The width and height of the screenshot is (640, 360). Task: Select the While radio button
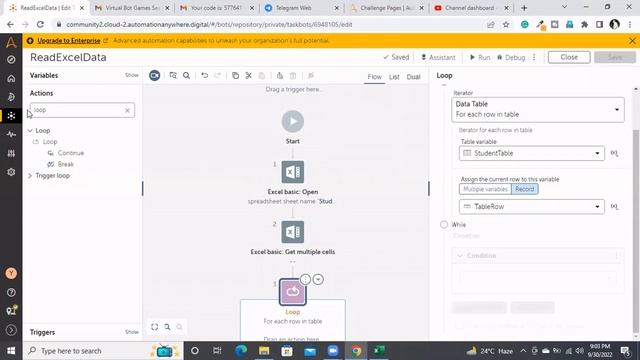pos(444,225)
